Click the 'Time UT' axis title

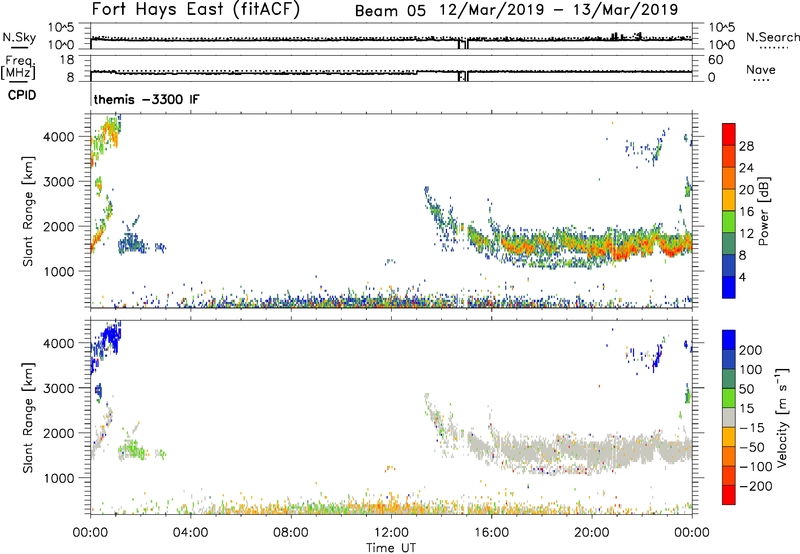point(391,548)
